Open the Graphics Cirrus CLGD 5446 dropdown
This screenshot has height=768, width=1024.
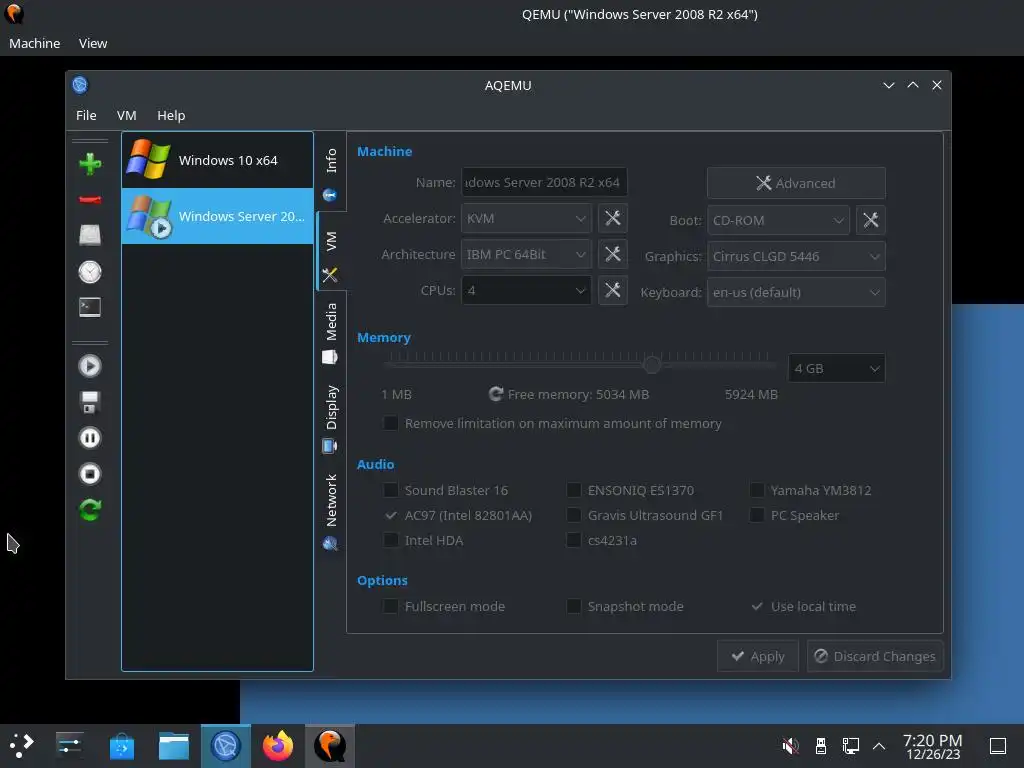tap(796, 256)
